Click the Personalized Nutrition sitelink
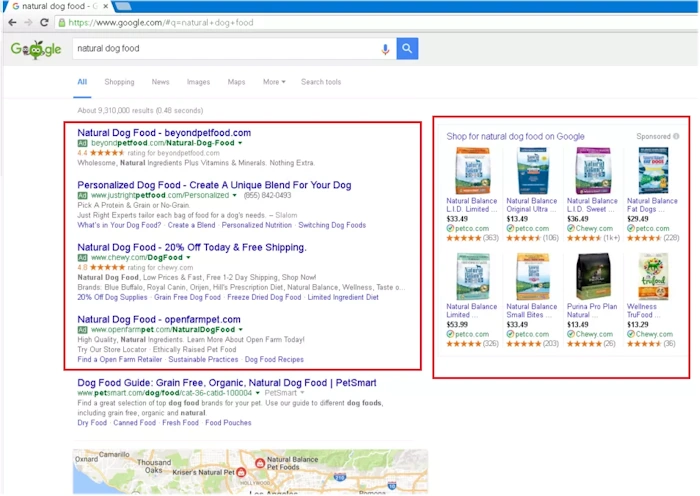700x496 pixels. pos(257,225)
